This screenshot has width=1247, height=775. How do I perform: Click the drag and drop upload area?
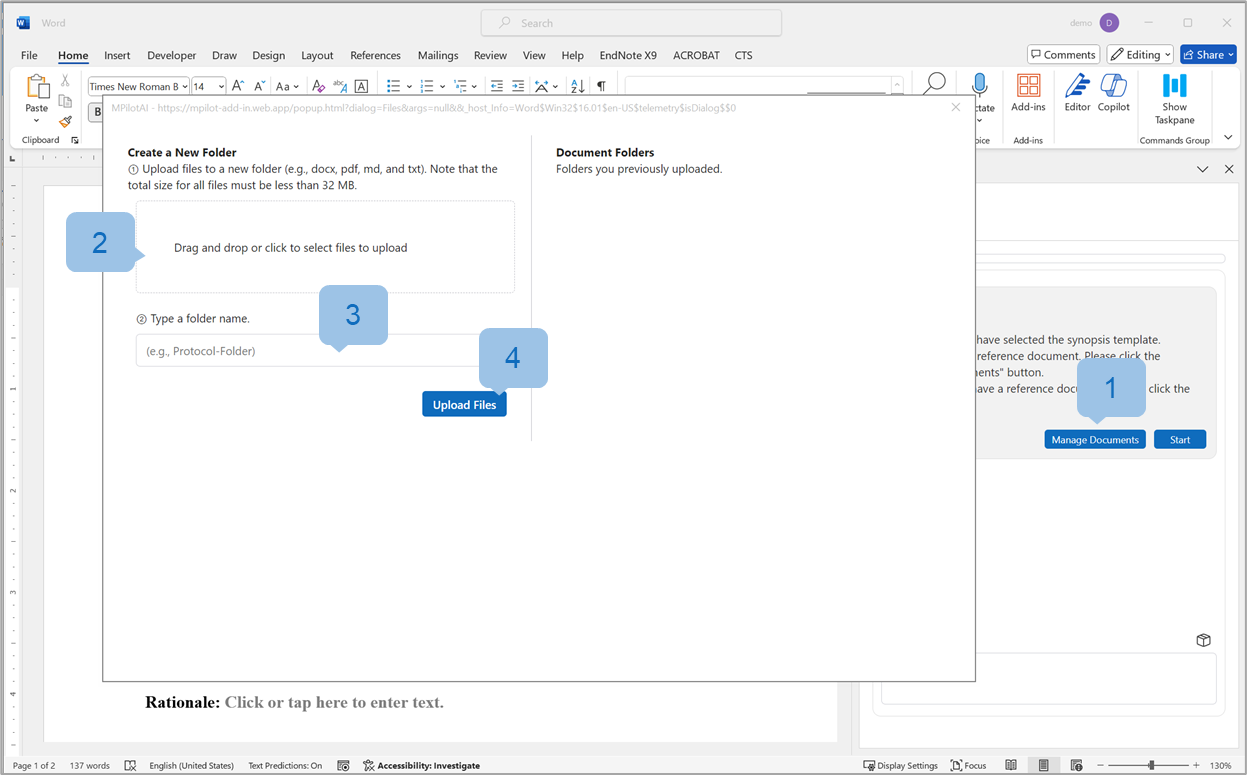pos(325,247)
